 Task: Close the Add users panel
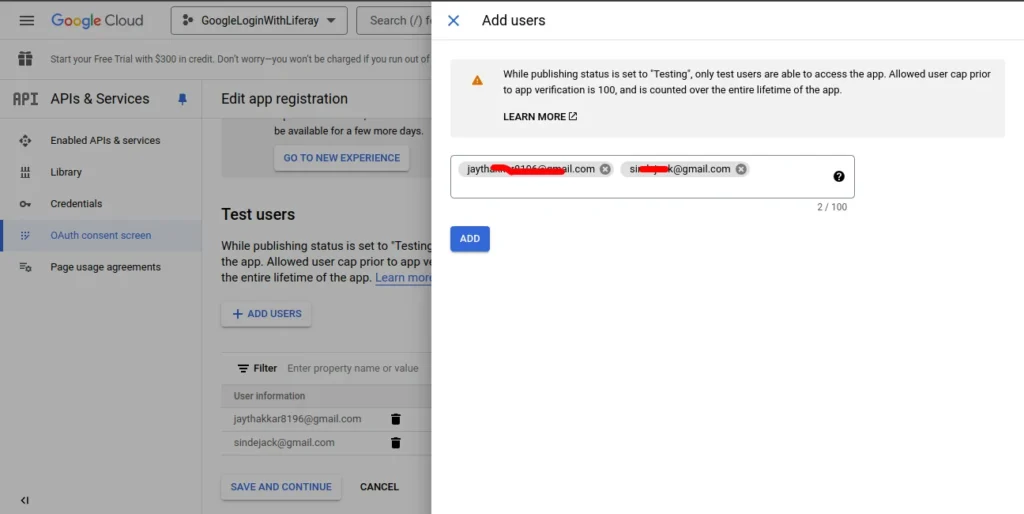[x=453, y=20]
